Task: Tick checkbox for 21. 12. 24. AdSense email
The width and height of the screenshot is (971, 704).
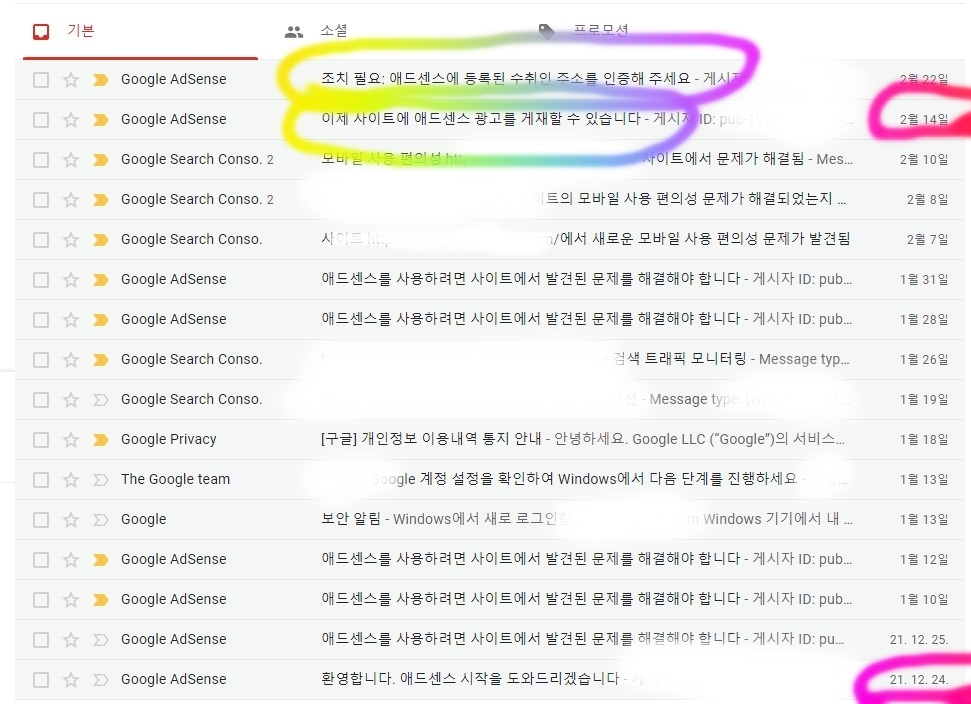Action: (x=41, y=680)
